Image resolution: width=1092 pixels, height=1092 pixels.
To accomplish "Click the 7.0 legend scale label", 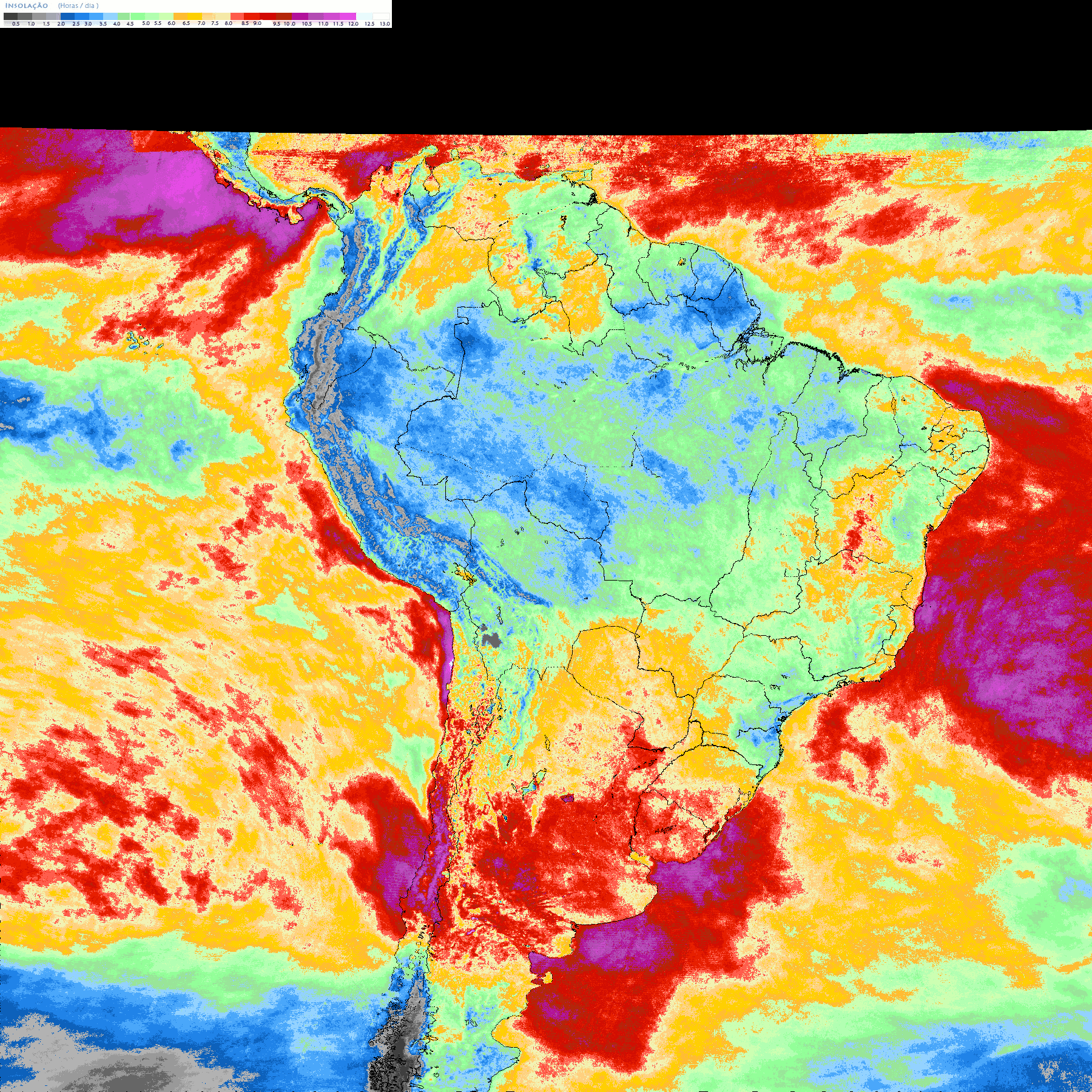I will (x=201, y=23).
